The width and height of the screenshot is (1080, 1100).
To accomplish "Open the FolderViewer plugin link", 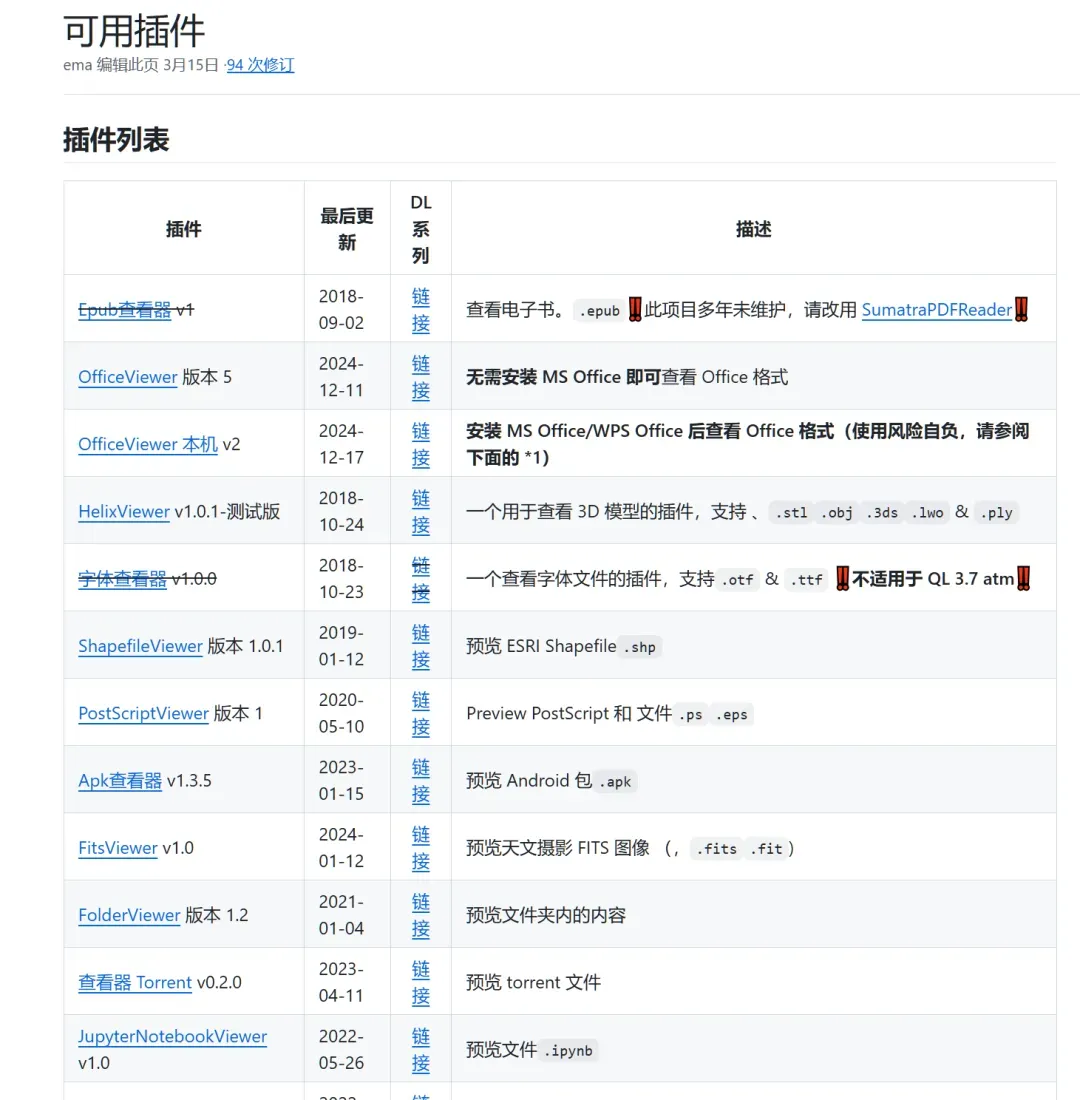I will (x=129, y=915).
